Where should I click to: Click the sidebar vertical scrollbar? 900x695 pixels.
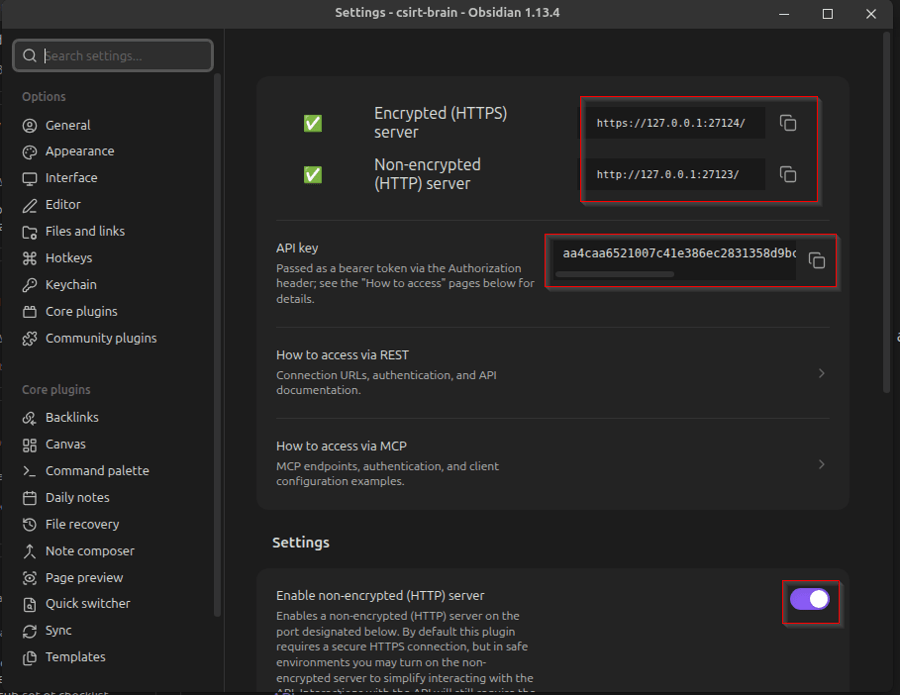(217, 344)
